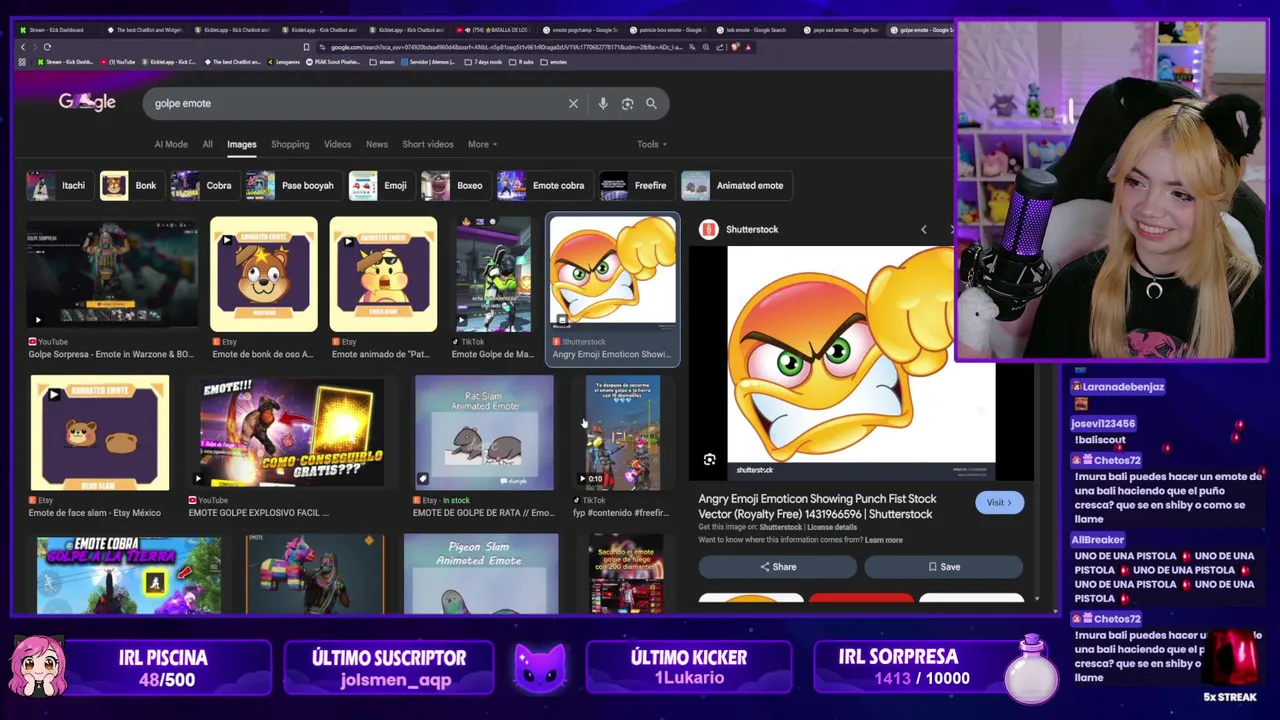The image size is (1280, 720).
Task: Switch to the All results tab
Action: (207, 144)
